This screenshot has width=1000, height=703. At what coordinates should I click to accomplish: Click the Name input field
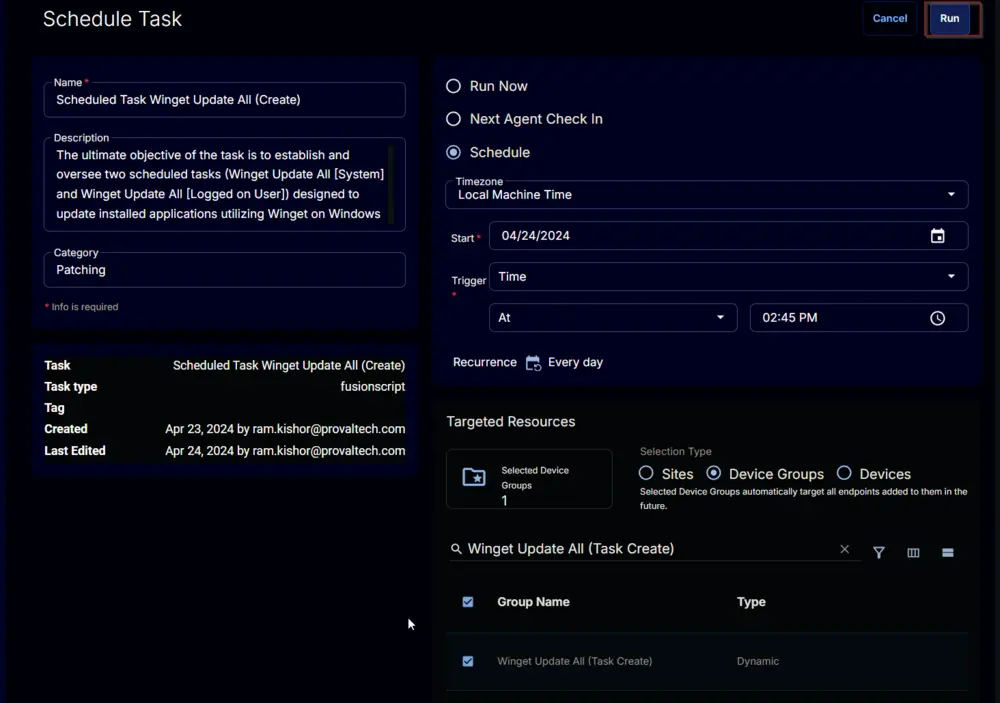[224, 100]
